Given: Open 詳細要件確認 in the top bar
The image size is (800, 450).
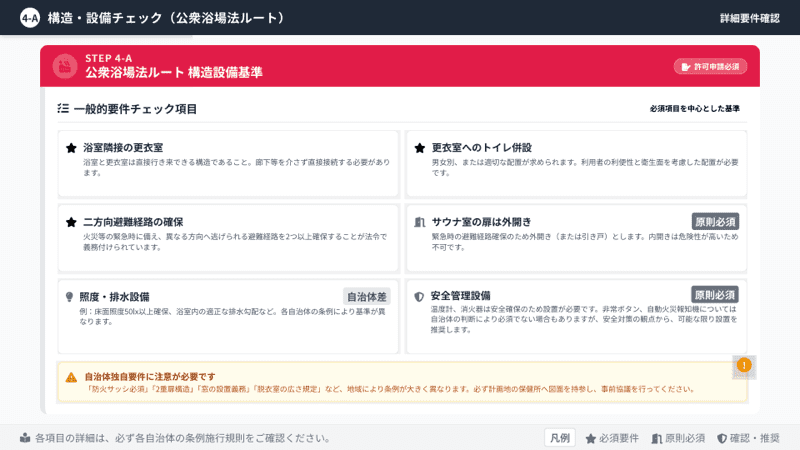Looking at the screenshot, I should pos(749,18).
